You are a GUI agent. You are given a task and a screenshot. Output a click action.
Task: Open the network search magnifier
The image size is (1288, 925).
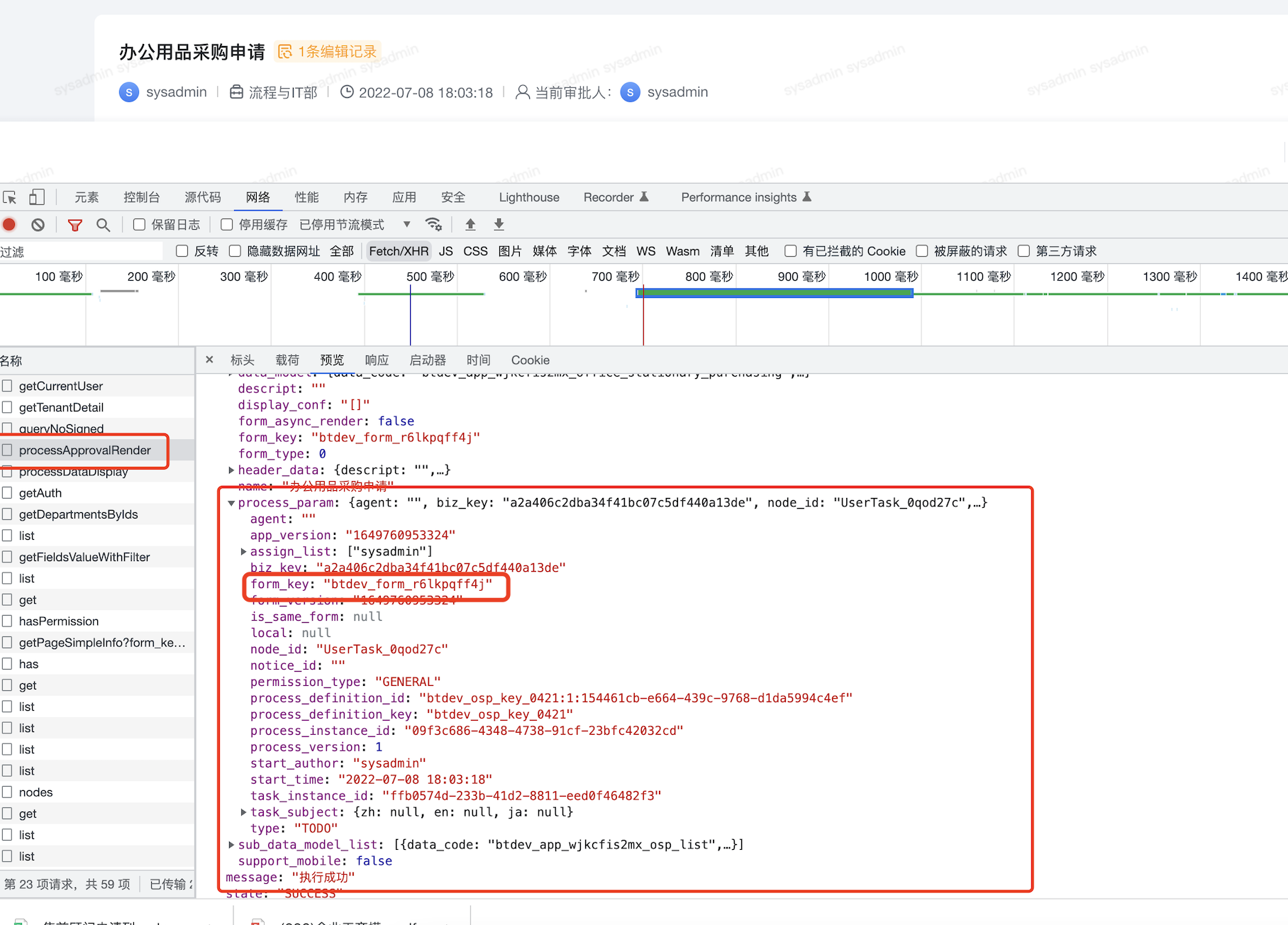[104, 225]
